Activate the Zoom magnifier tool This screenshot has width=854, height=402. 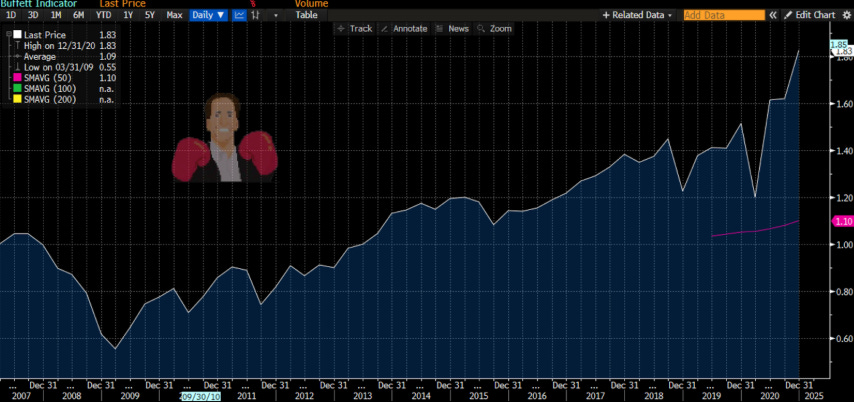495,28
